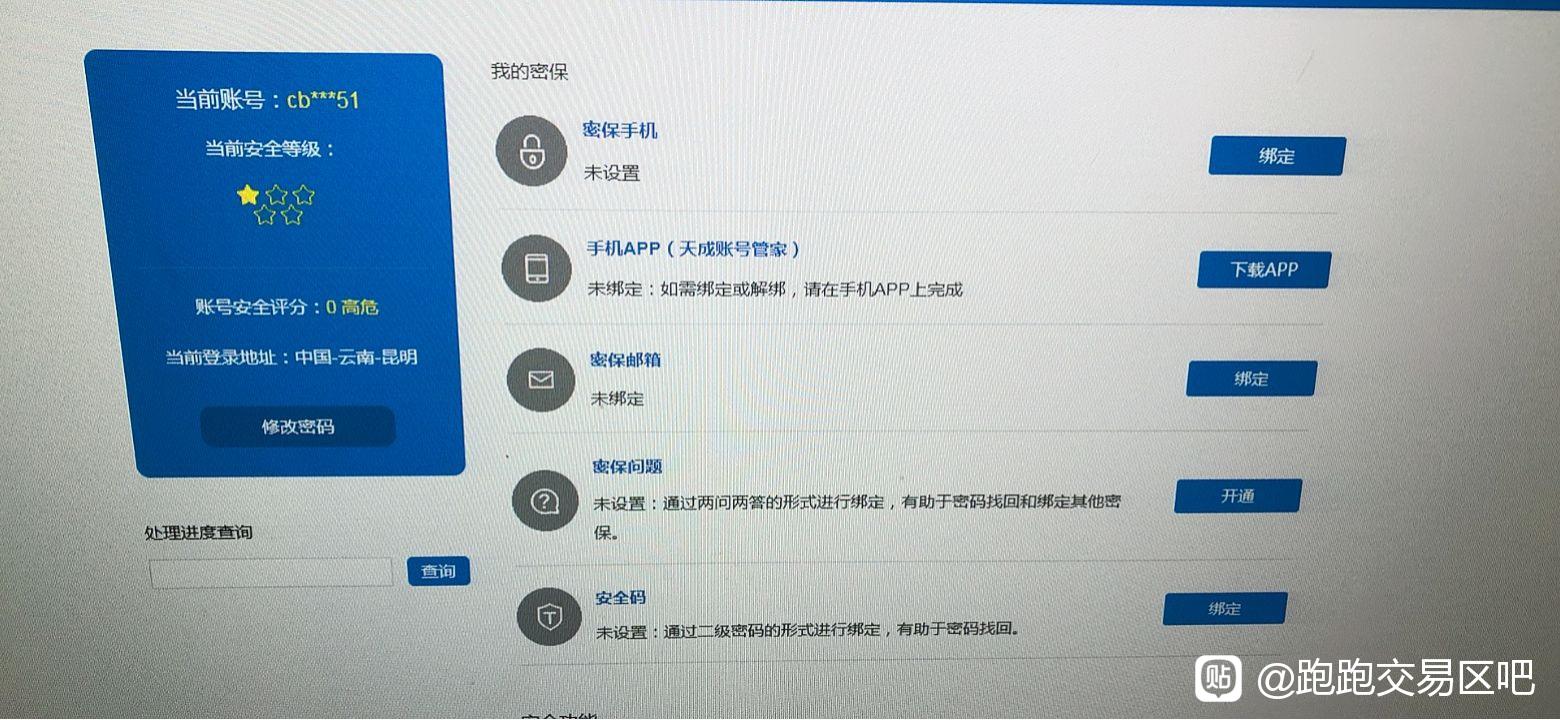
Task: Click the phone icon for 手机APP
Action: click(x=537, y=268)
